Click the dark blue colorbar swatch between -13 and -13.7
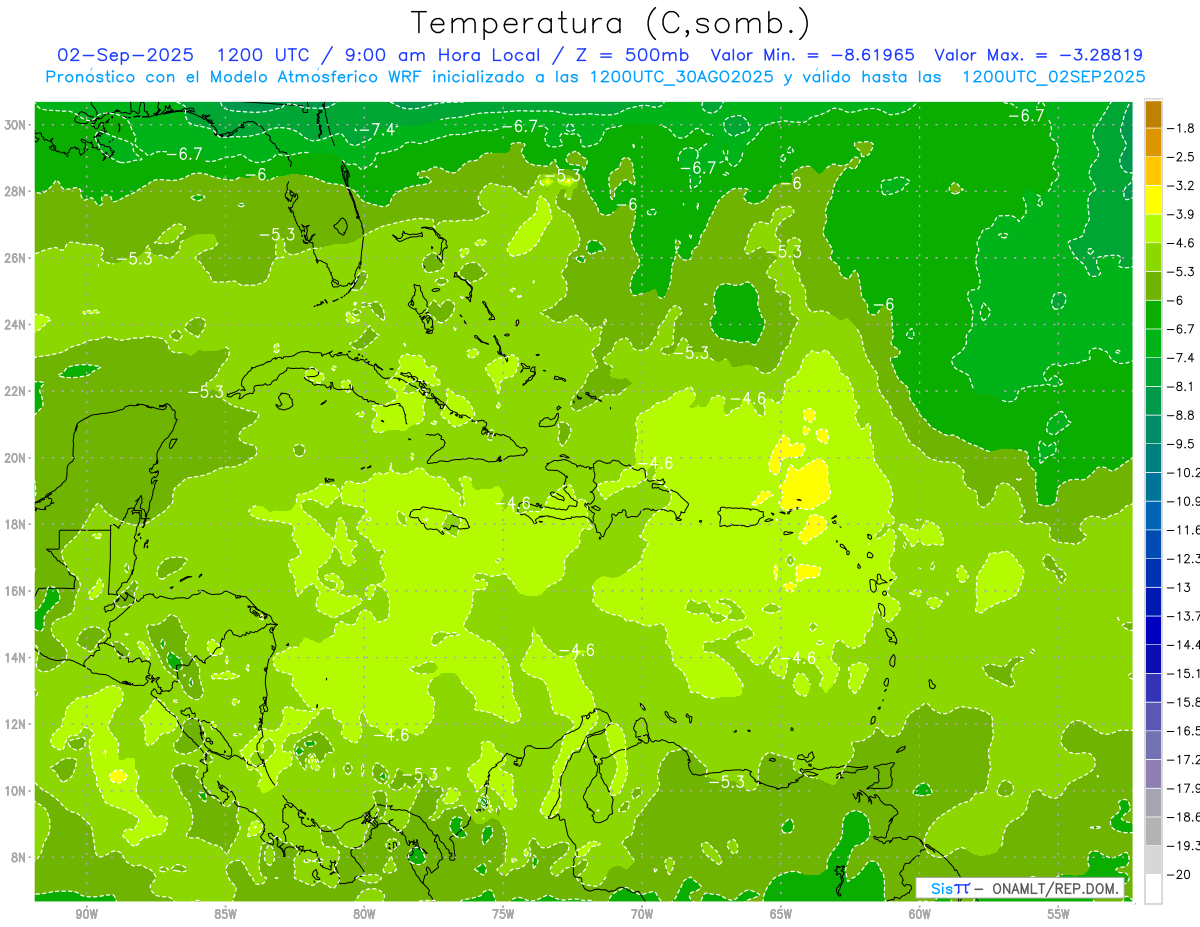The height and width of the screenshot is (927, 1200). 1153,601
